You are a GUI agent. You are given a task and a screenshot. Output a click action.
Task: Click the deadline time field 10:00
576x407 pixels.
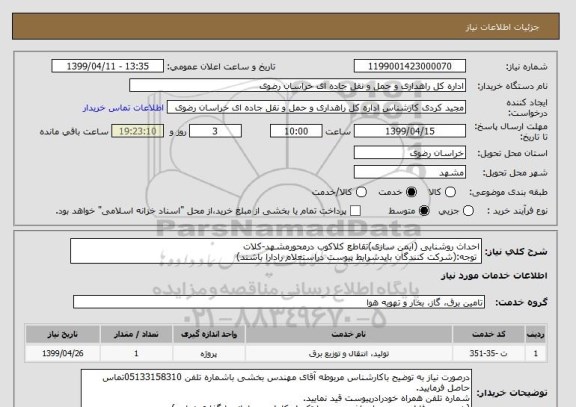tap(296, 131)
